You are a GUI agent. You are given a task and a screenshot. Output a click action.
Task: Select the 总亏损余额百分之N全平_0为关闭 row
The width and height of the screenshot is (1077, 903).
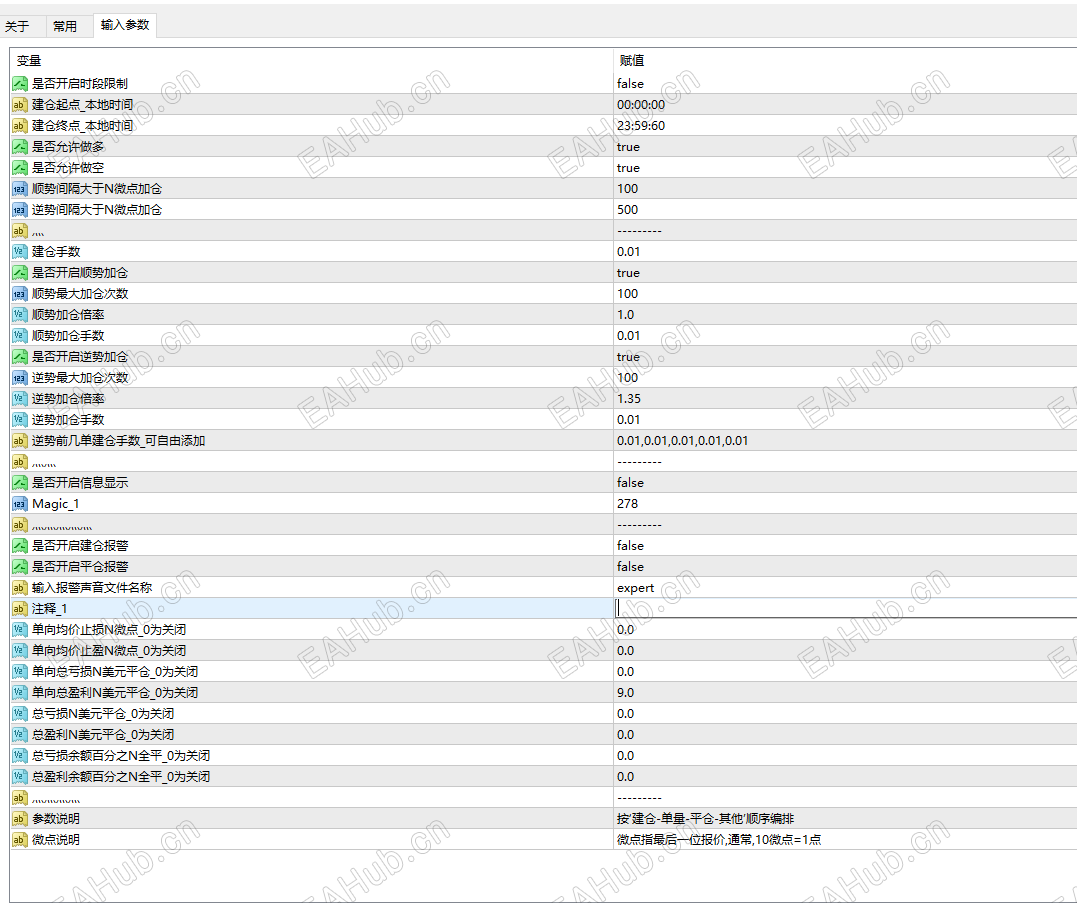click(543, 756)
